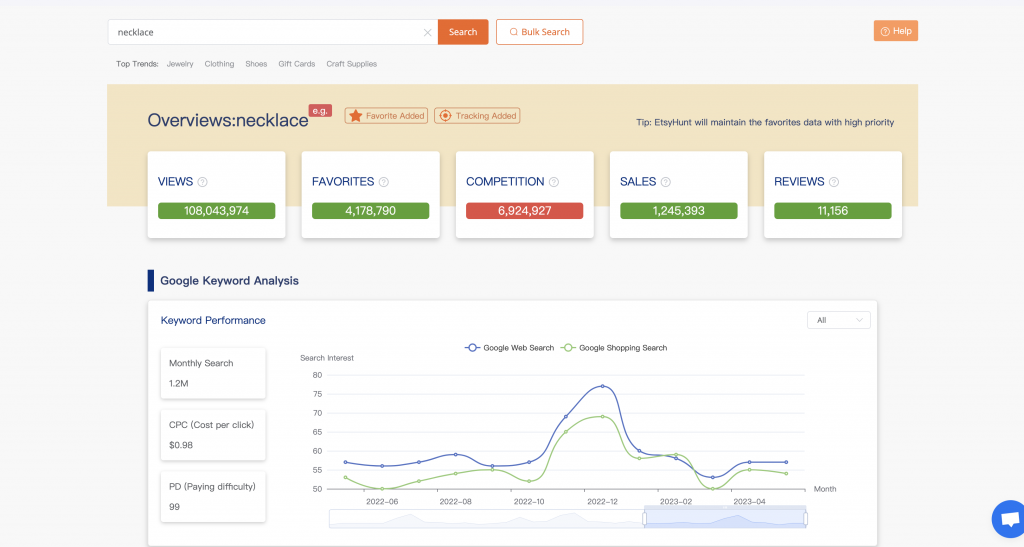Toggle the Tracking Added button
The image size is (1024, 547).
[x=477, y=116]
